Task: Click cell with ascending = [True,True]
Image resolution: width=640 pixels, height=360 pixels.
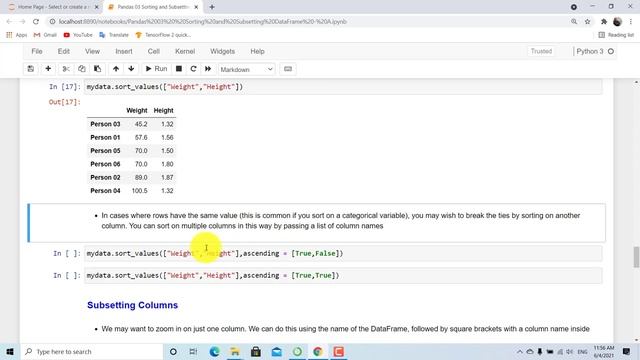Action: click(343, 276)
